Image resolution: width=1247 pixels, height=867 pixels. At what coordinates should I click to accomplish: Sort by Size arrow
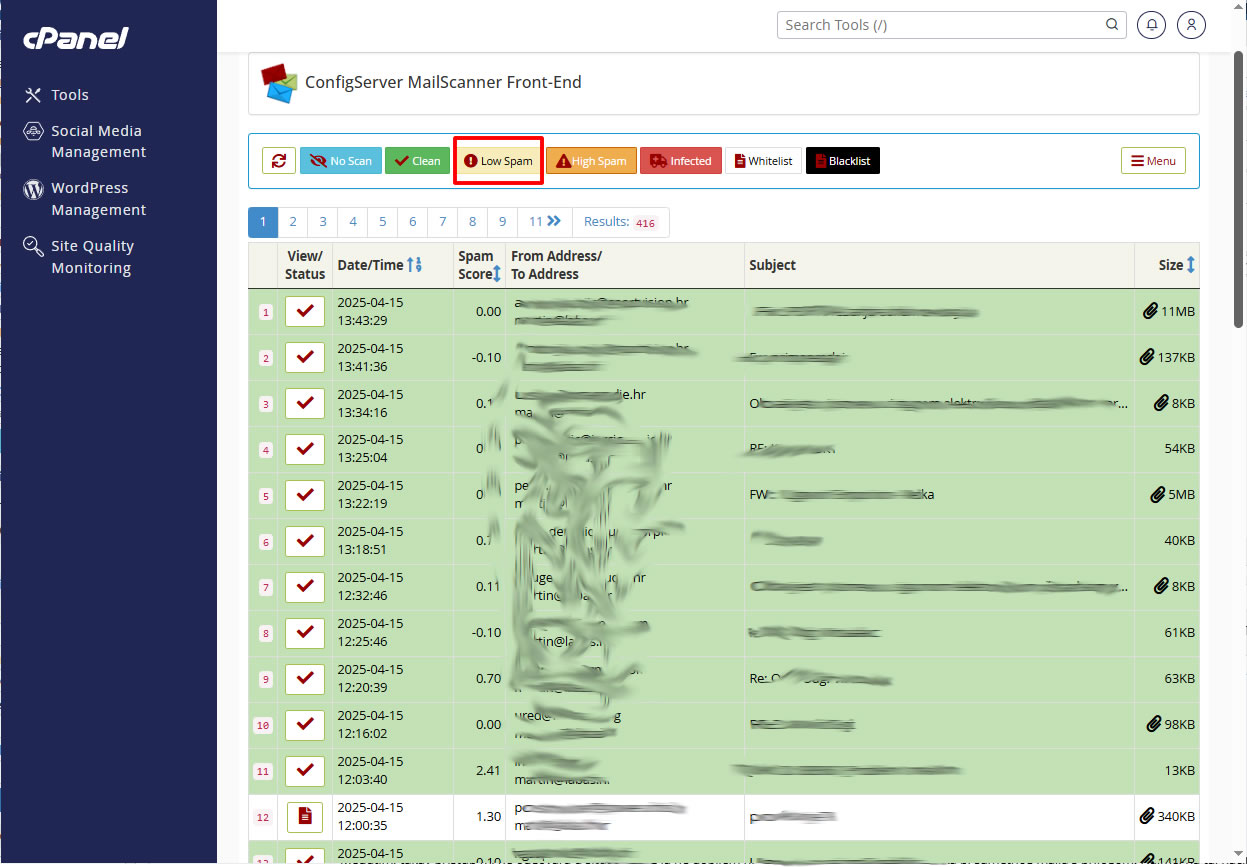coord(1191,265)
